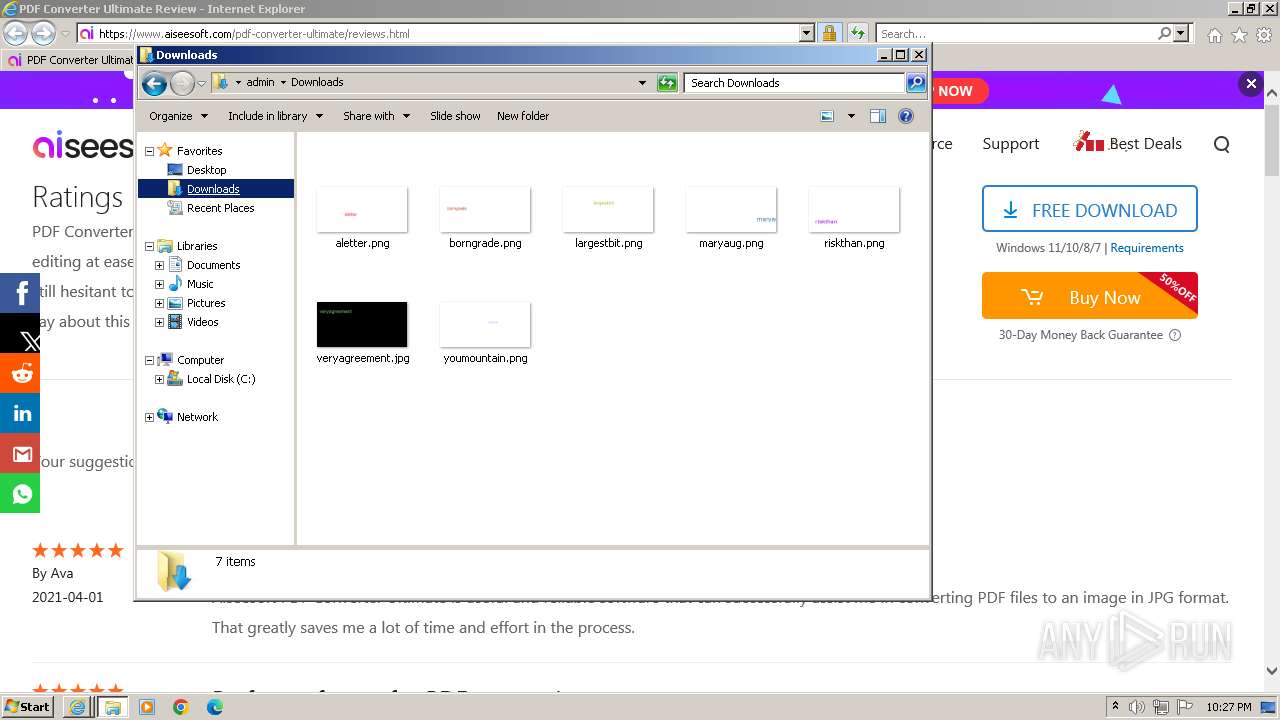Open the Share with menu
1280x720 pixels.
point(376,116)
